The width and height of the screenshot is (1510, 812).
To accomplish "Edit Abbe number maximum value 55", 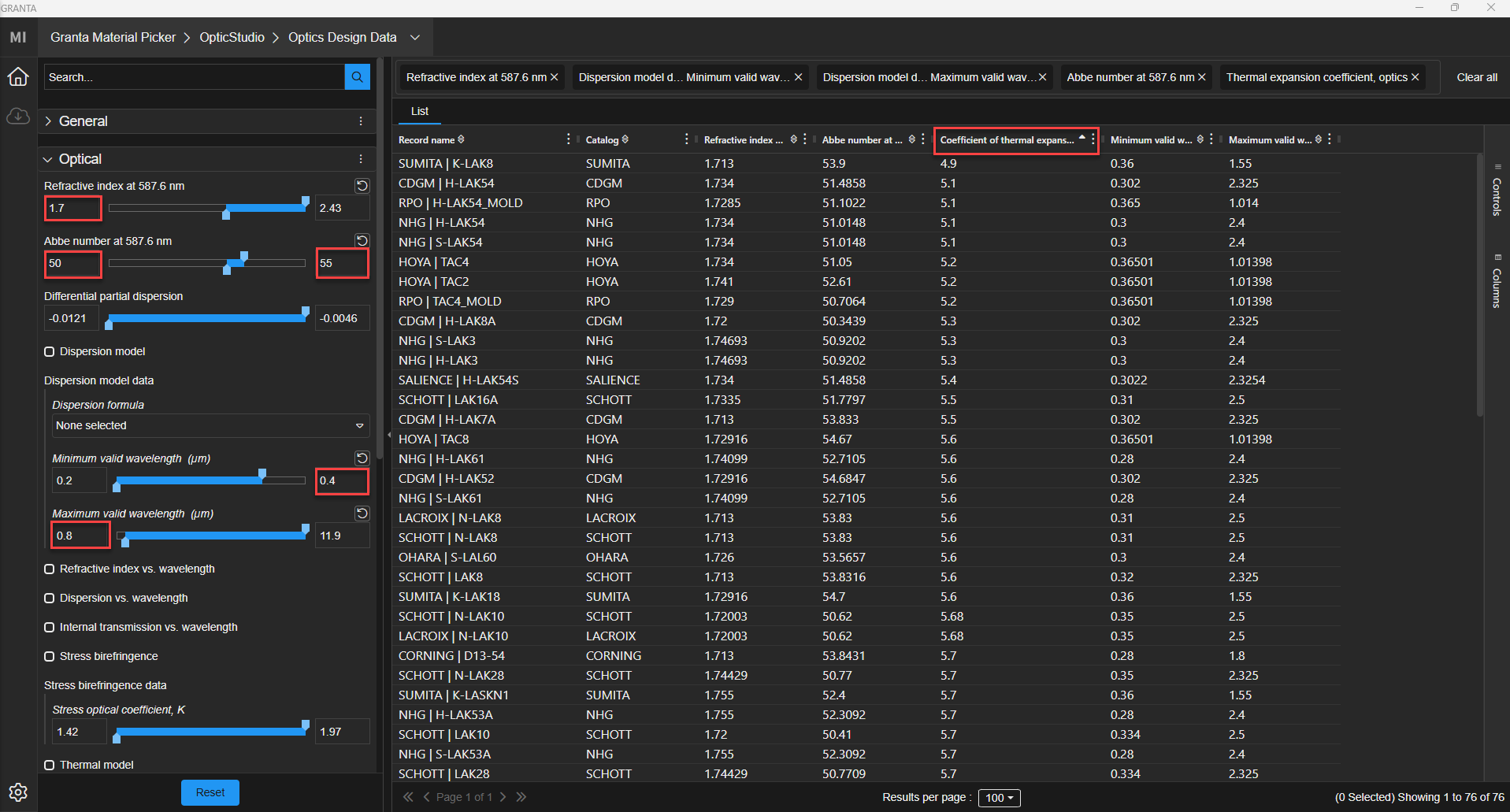I will coord(343,264).
